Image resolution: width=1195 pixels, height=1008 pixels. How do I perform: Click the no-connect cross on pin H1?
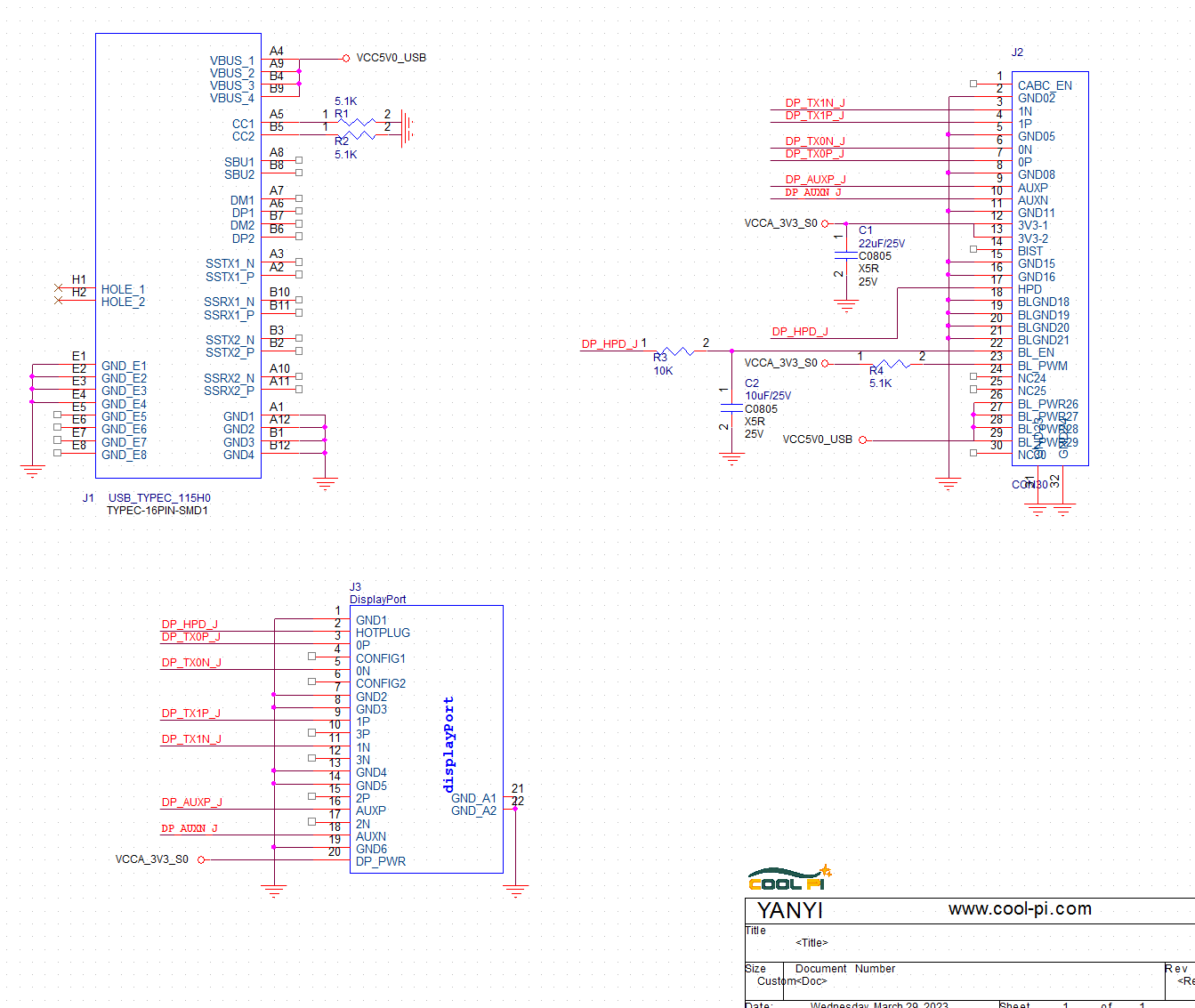tap(59, 288)
